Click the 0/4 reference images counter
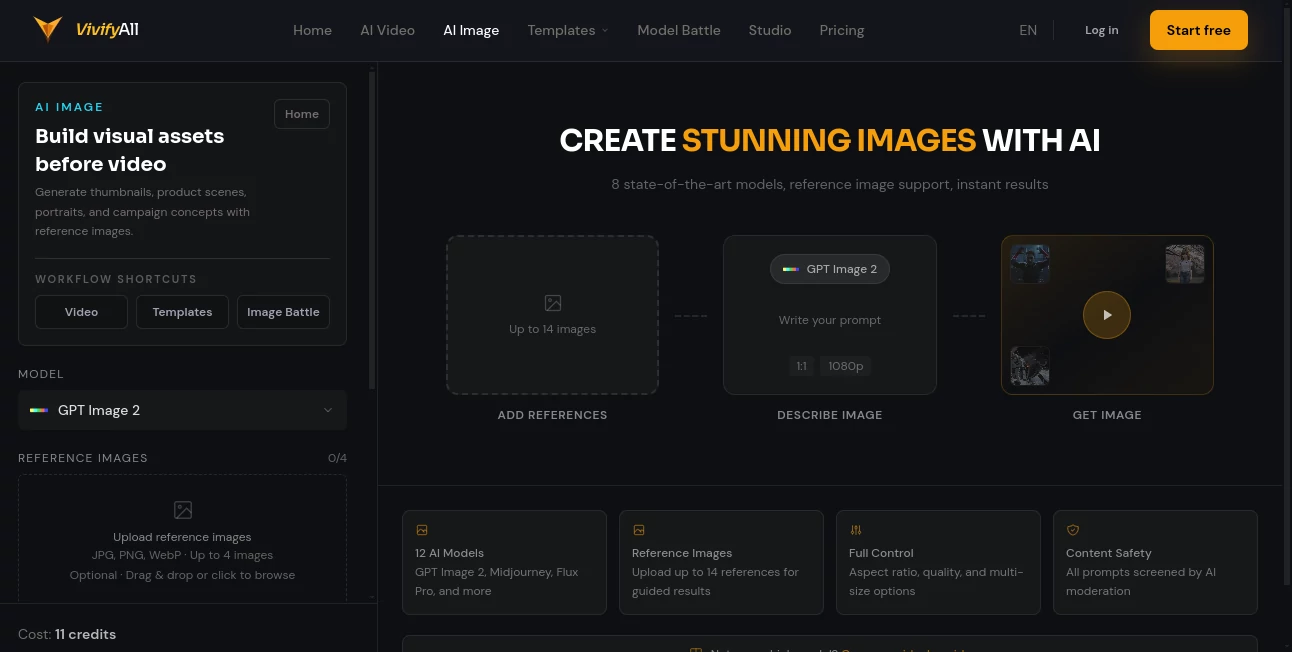1292x652 pixels. coord(337,458)
